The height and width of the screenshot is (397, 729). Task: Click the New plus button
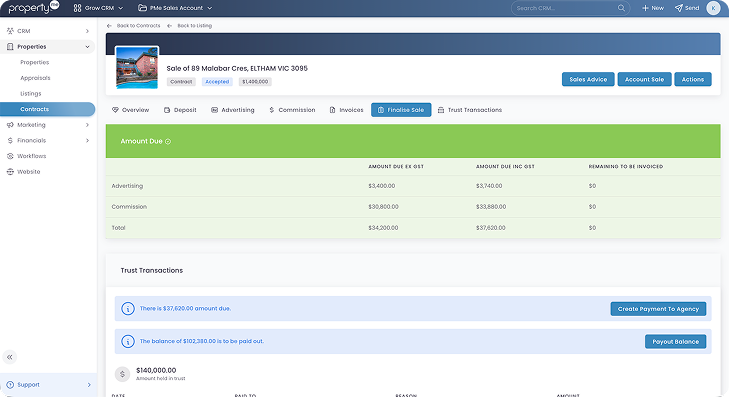pos(653,8)
